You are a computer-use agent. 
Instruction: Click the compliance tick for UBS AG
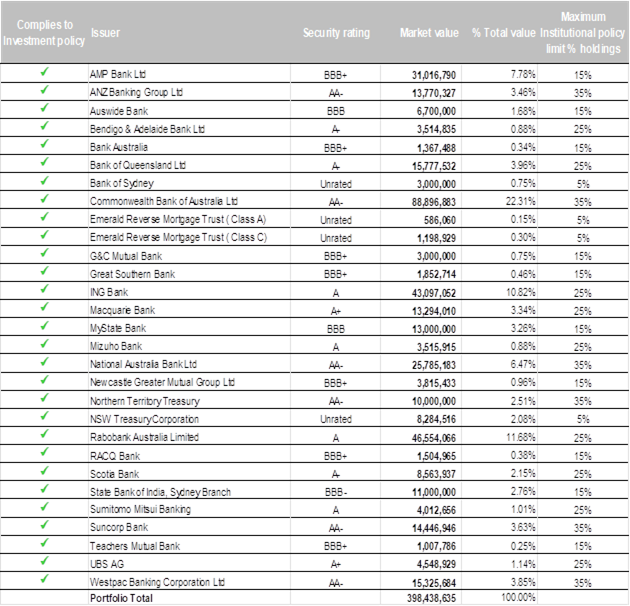pyautogui.click(x=44, y=560)
